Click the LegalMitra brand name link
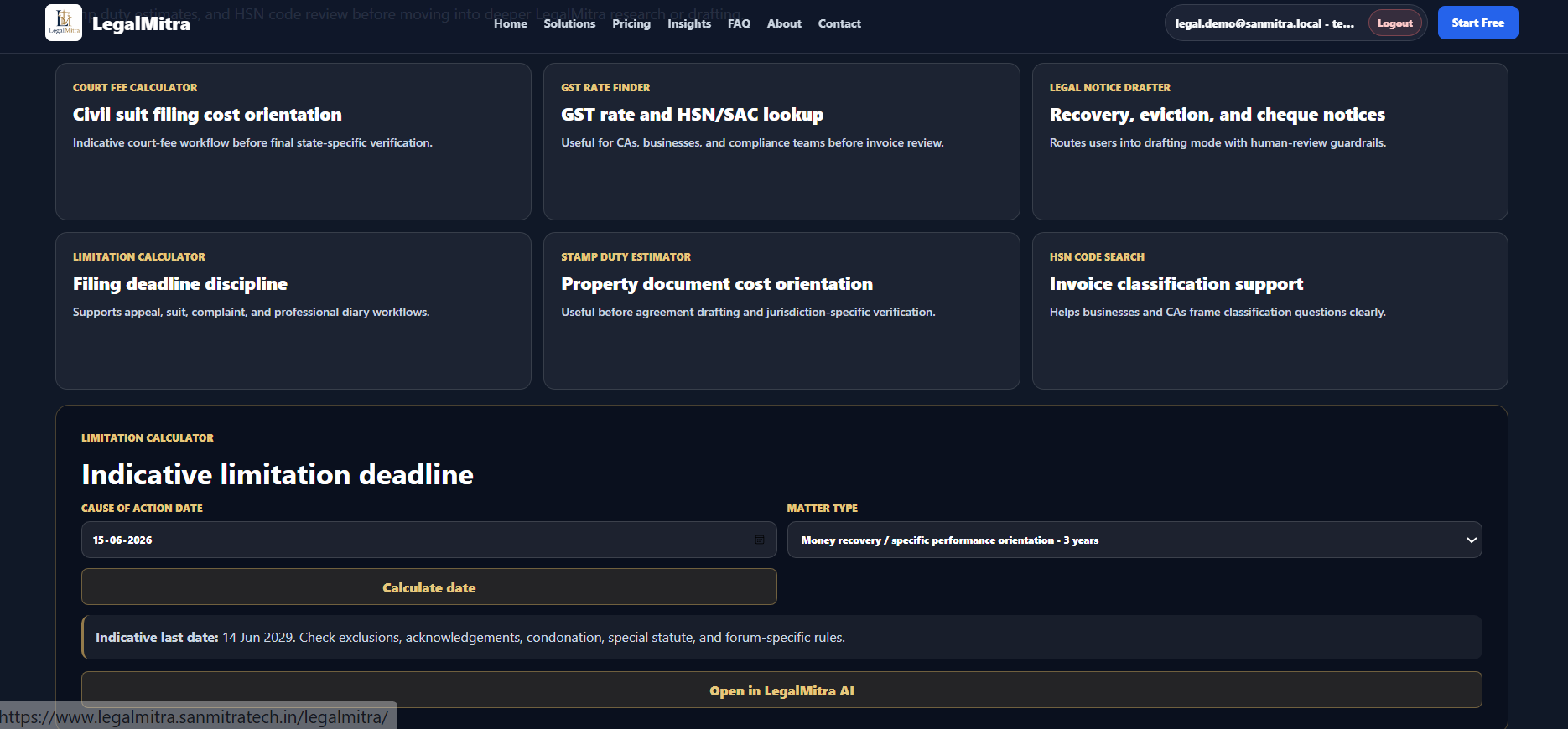The image size is (1568, 729). pyautogui.click(x=141, y=23)
